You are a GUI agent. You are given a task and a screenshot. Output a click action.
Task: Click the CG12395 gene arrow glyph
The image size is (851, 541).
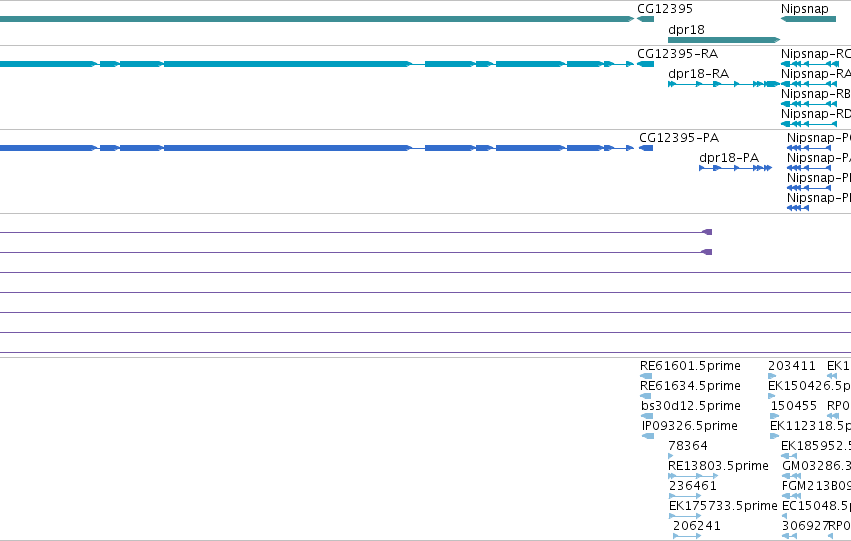click(x=645, y=19)
